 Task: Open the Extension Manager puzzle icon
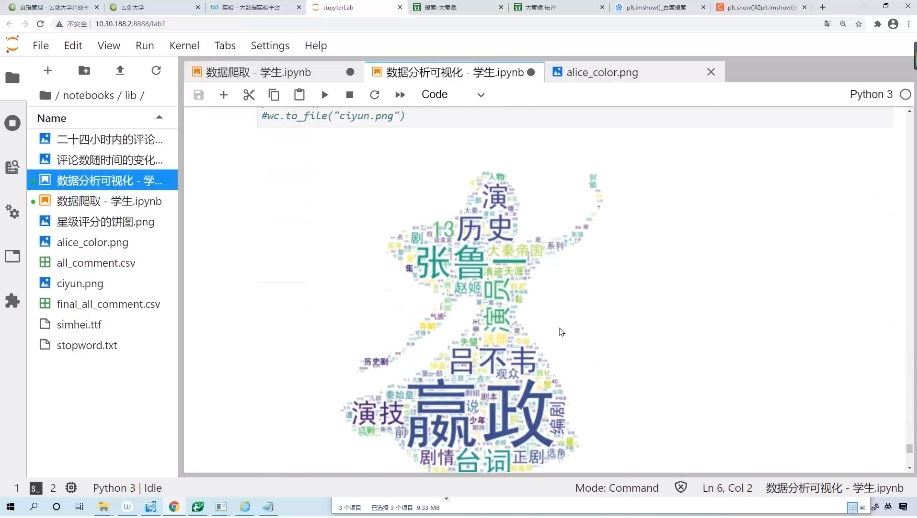12,300
